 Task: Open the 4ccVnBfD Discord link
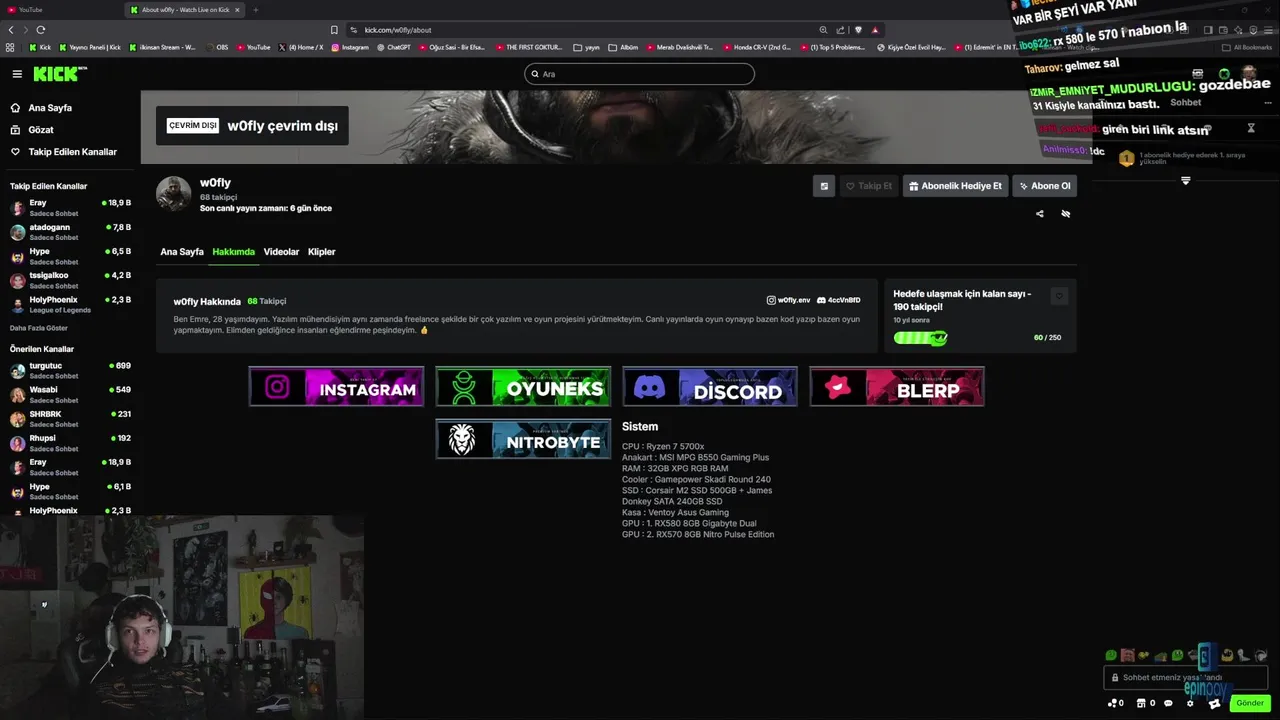click(838, 300)
